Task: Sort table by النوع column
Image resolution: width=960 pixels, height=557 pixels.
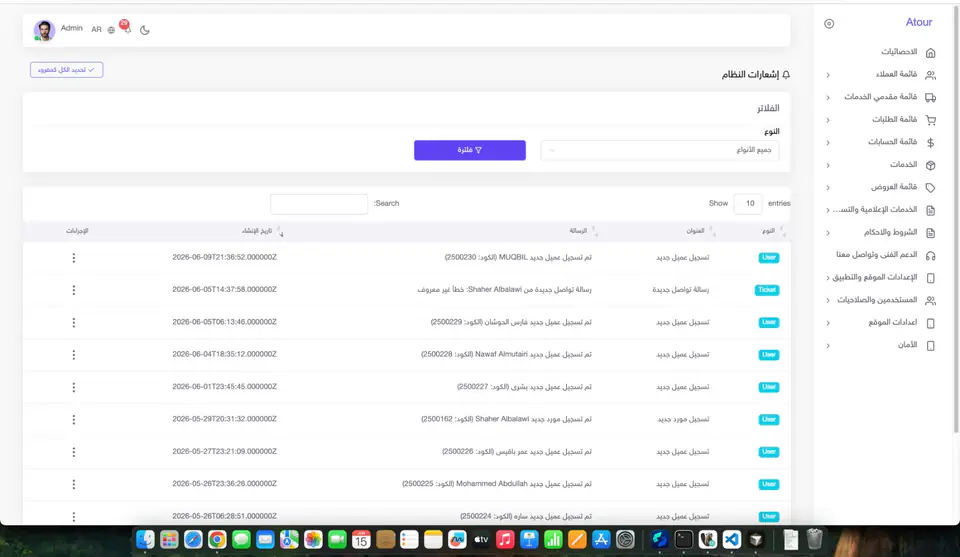Action: (x=768, y=231)
